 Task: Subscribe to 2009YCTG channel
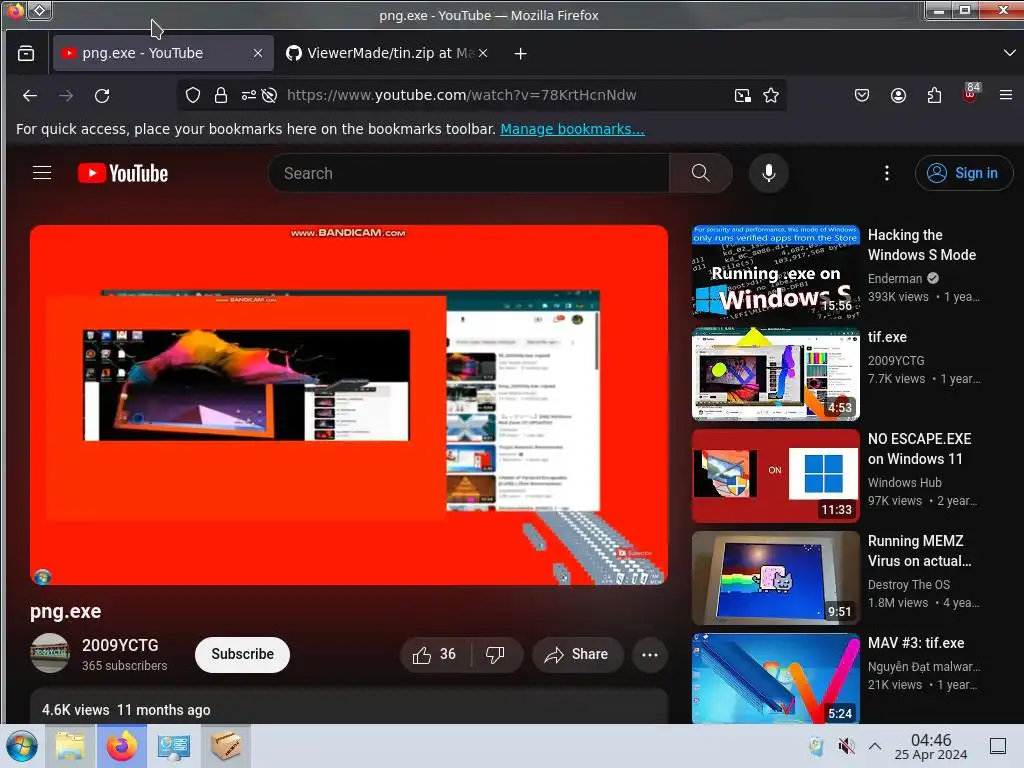pyautogui.click(x=242, y=654)
